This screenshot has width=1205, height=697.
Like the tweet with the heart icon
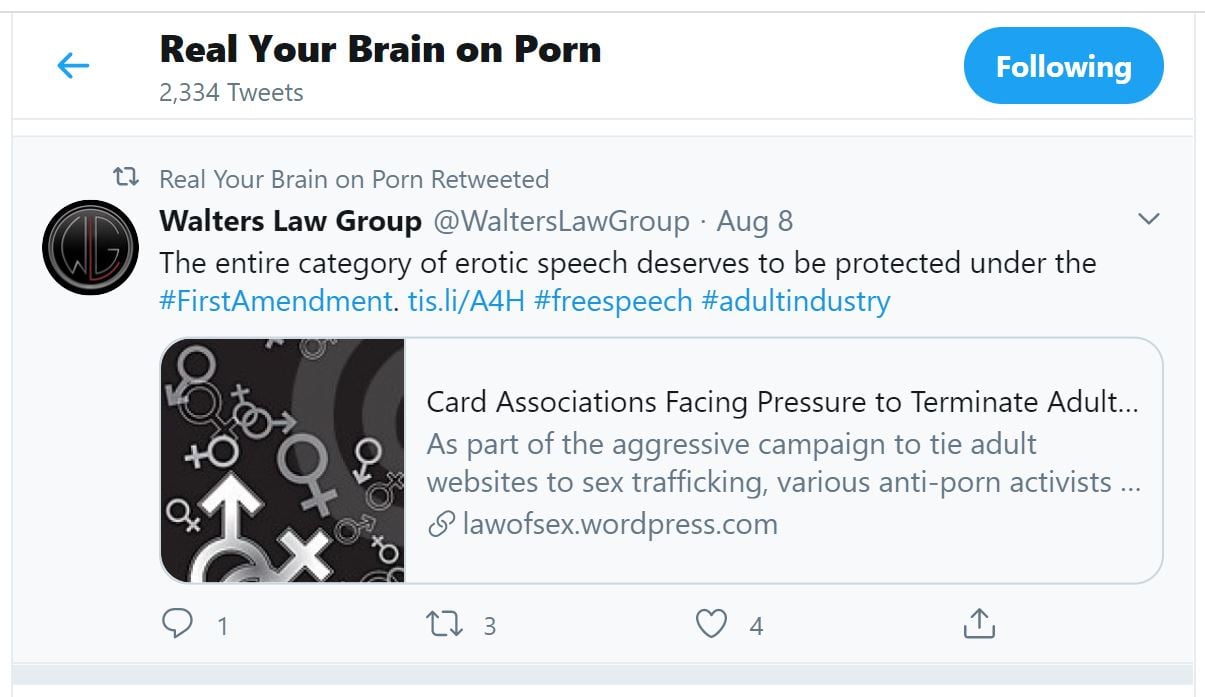click(x=711, y=625)
